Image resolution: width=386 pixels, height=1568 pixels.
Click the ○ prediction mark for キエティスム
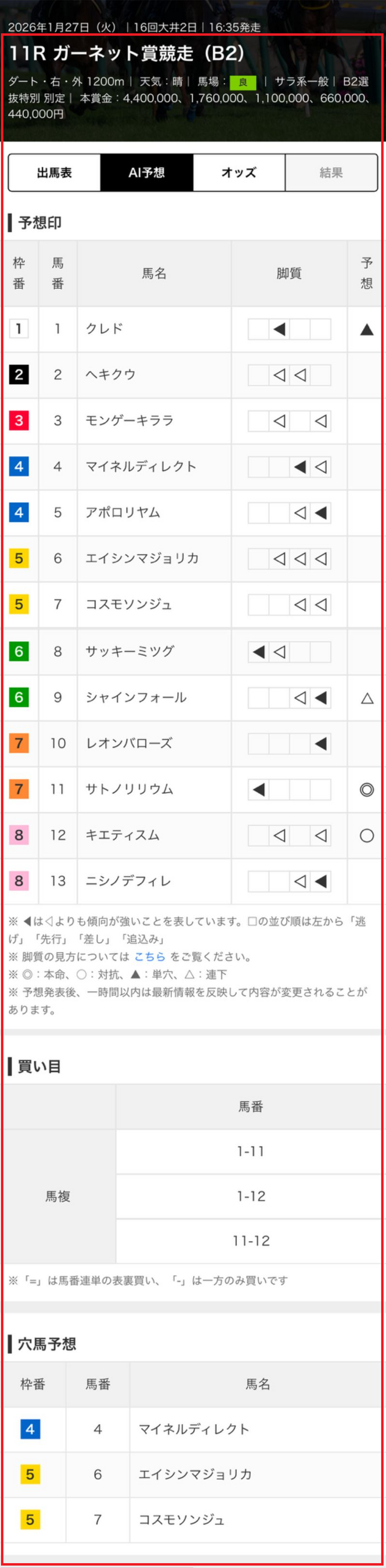[366, 835]
